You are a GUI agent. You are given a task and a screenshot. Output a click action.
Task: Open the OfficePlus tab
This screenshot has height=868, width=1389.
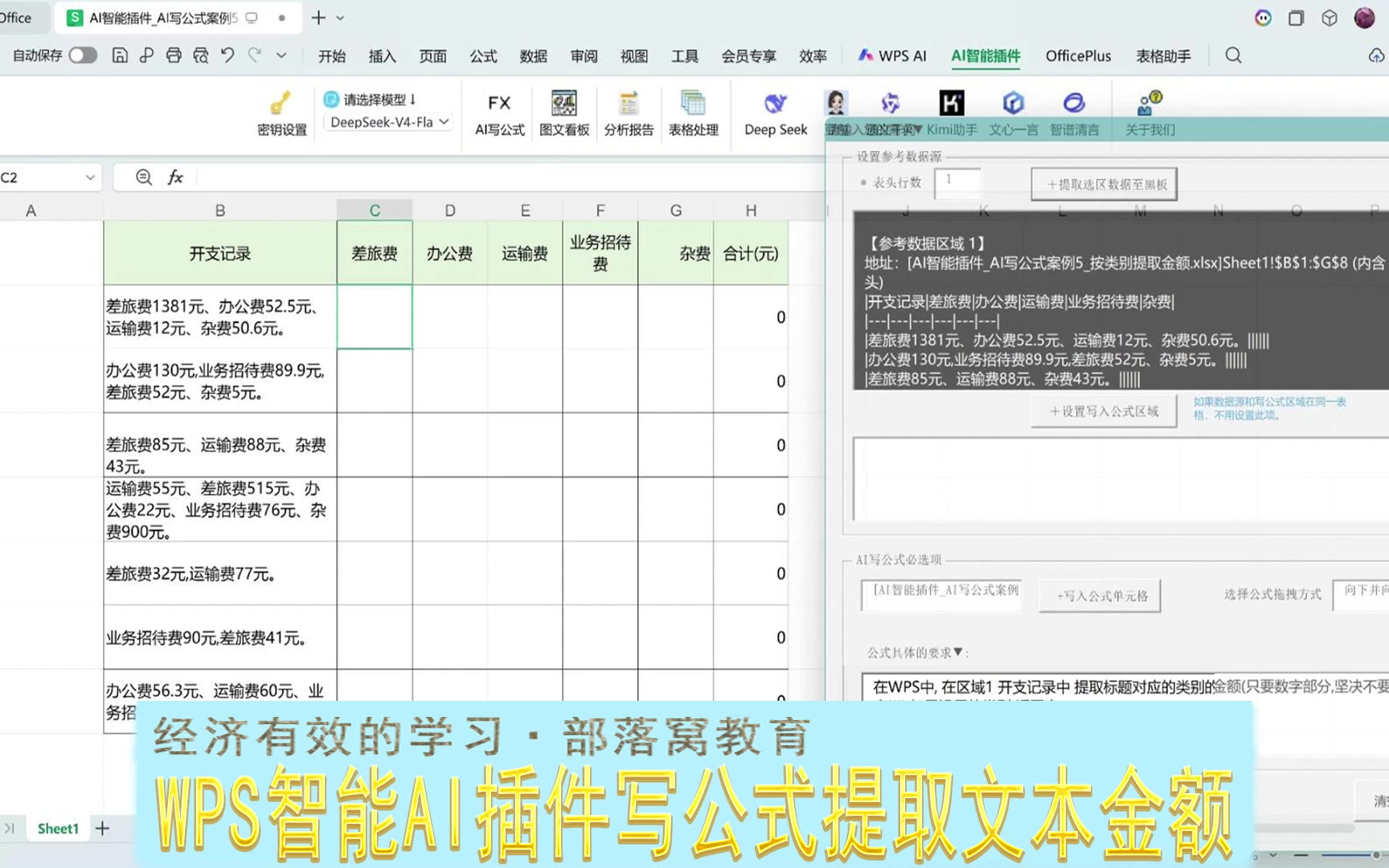point(1078,56)
